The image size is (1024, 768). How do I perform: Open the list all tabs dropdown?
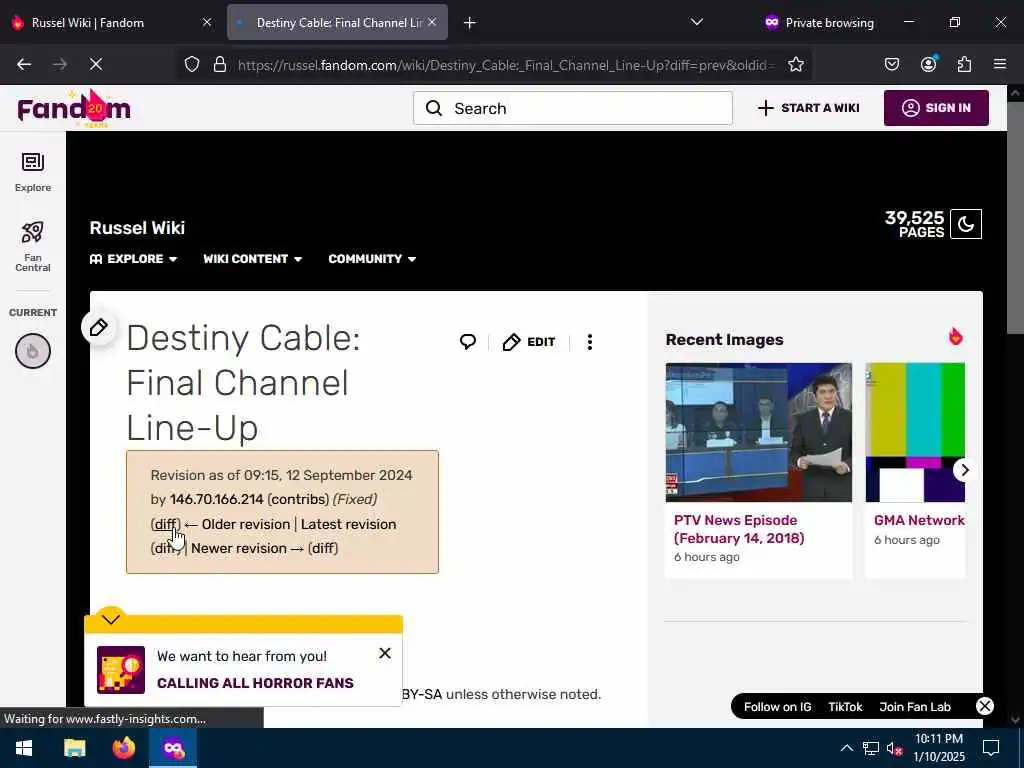(697, 22)
